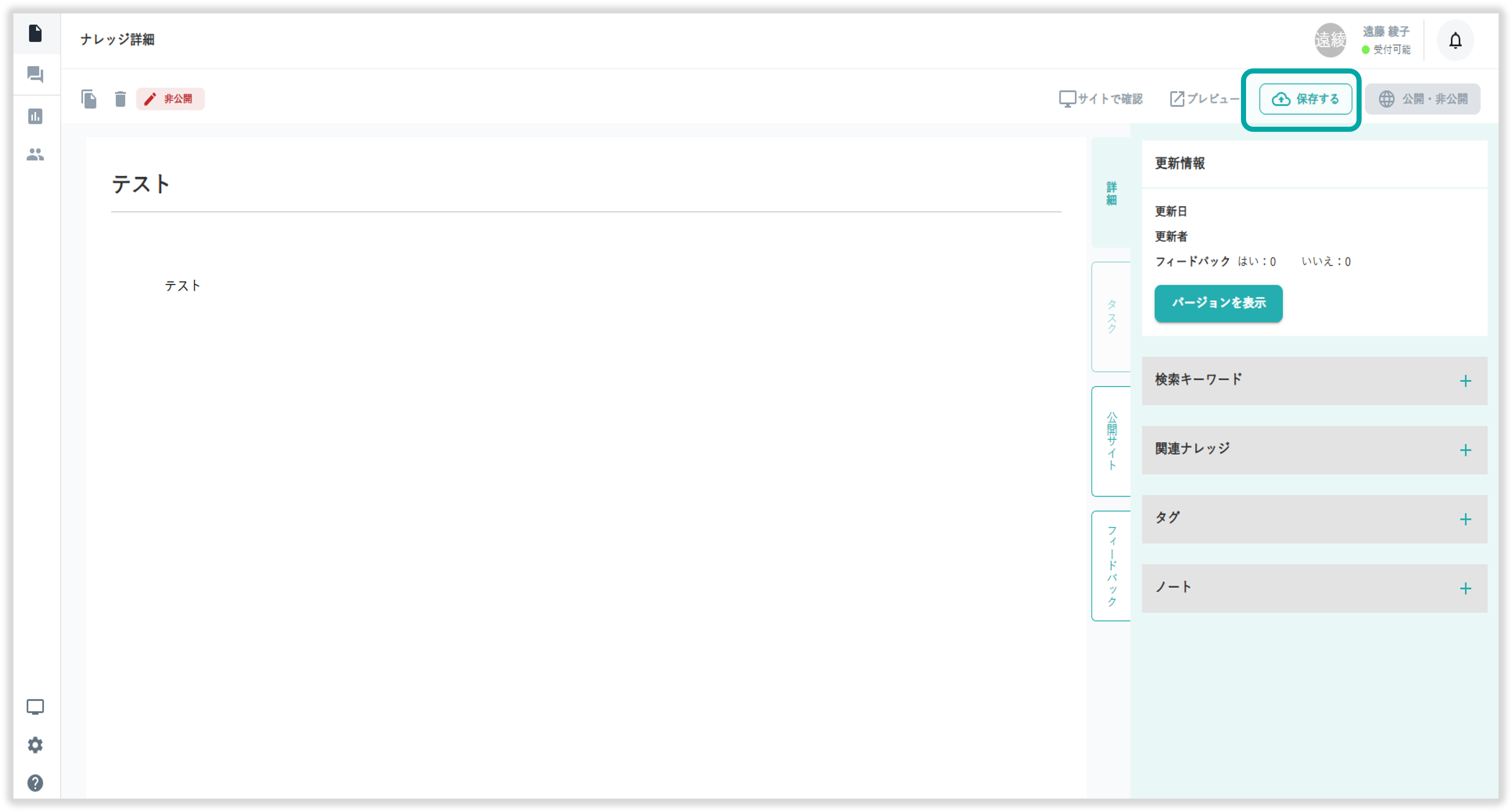Switch to the フィードバック vertical tab

[1111, 566]
